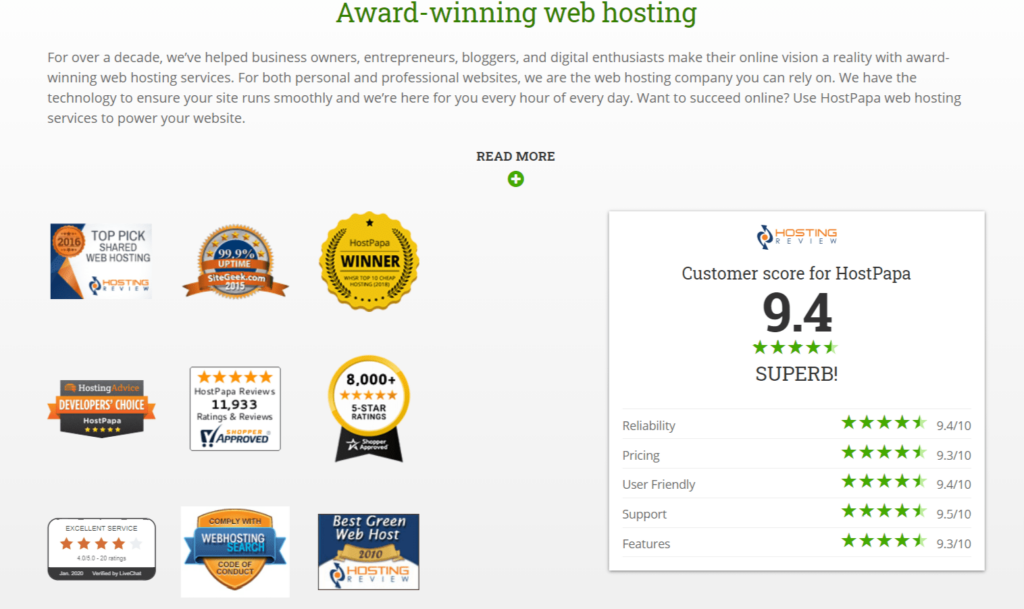Click the READ MORE label
This screenshot has width=1024, height=609.
[516, 156]
